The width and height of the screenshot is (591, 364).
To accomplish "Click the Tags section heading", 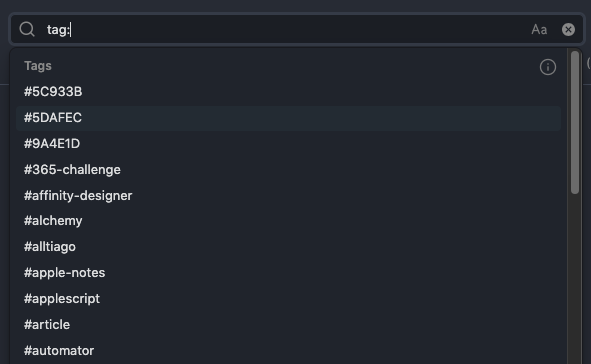I will point(38,66).
